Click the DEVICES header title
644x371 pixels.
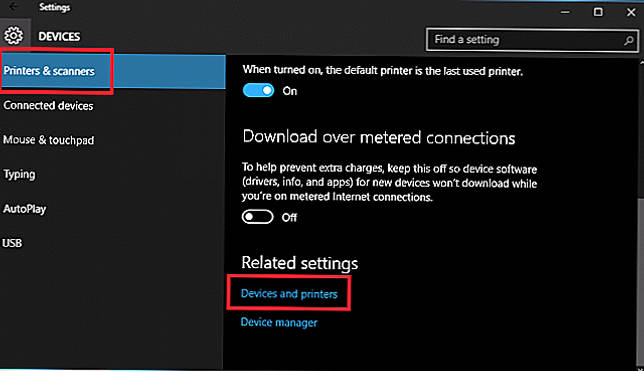(59, 37)
